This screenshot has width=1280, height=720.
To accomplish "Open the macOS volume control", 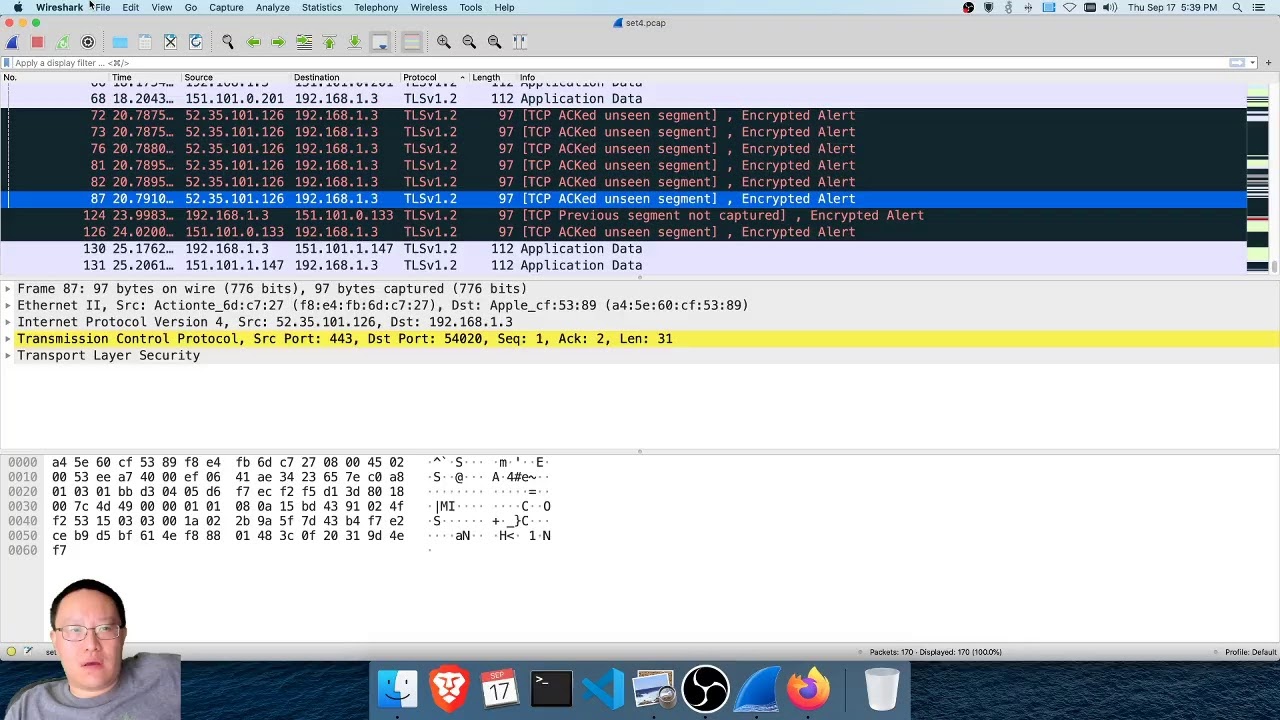I will [1110, 7].
